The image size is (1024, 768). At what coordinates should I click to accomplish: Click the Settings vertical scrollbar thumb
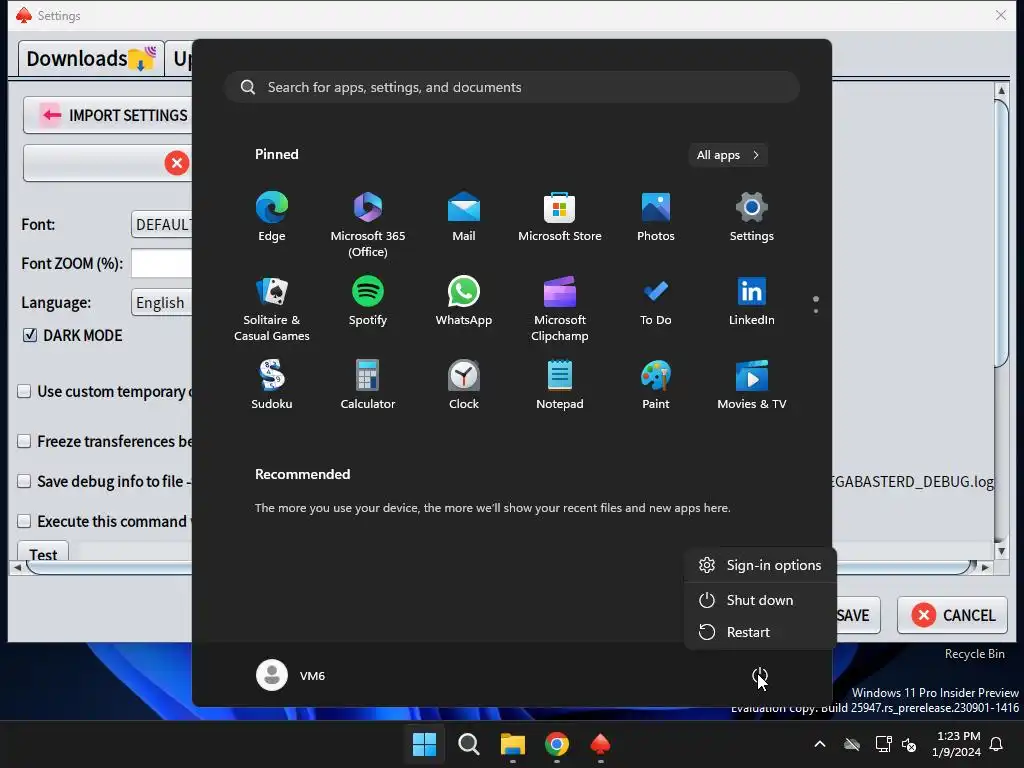pos(1001,234)
